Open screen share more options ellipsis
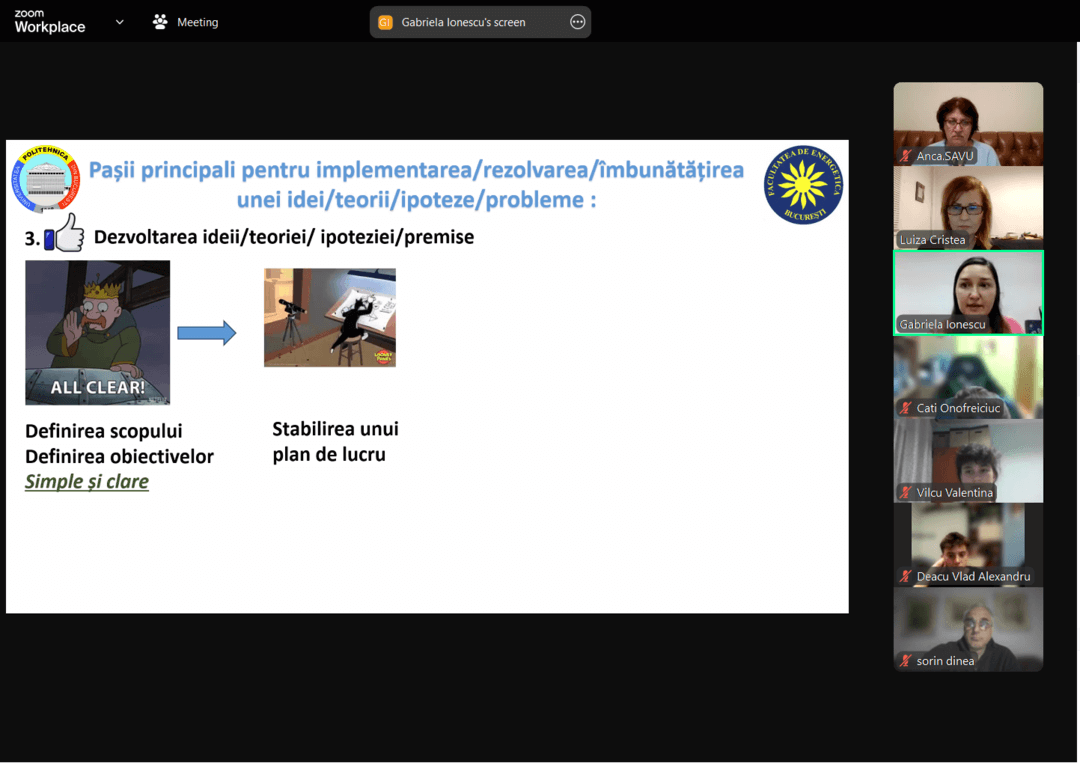This screenshot has height=763, width=1080. click(577, 22)
